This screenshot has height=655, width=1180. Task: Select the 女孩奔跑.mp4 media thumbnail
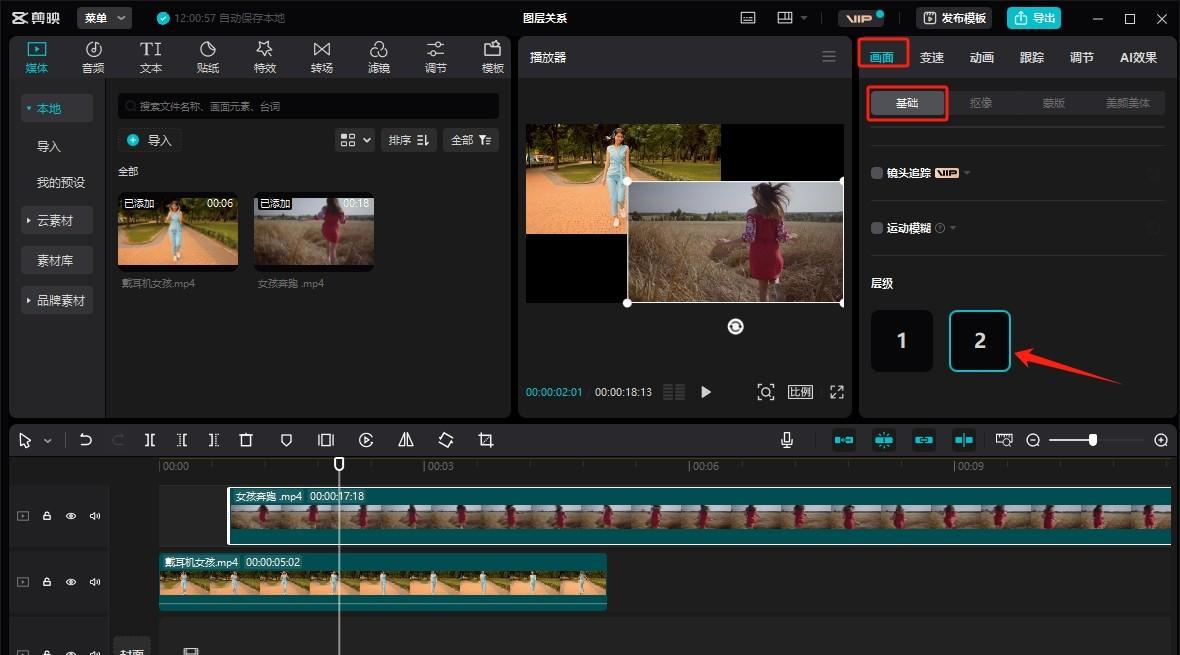click(x=314, y=232)
